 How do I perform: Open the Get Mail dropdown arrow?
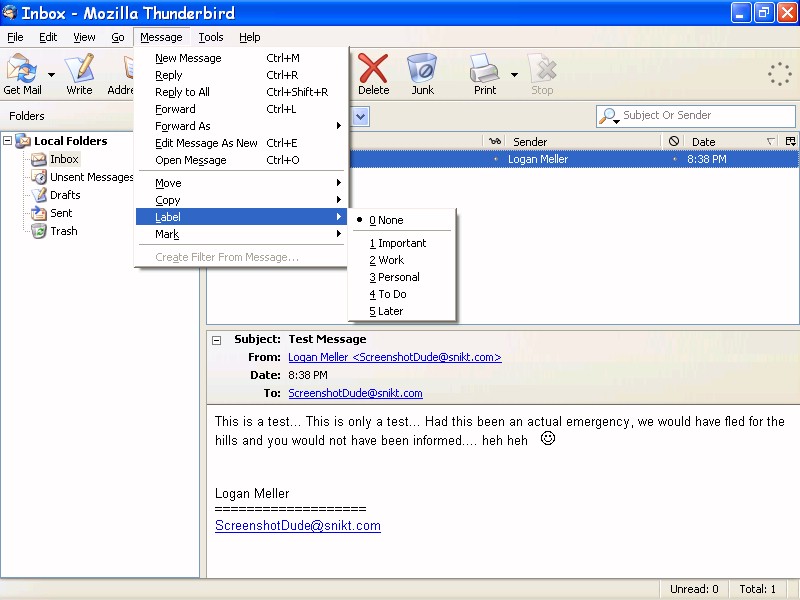pos(51,75)
